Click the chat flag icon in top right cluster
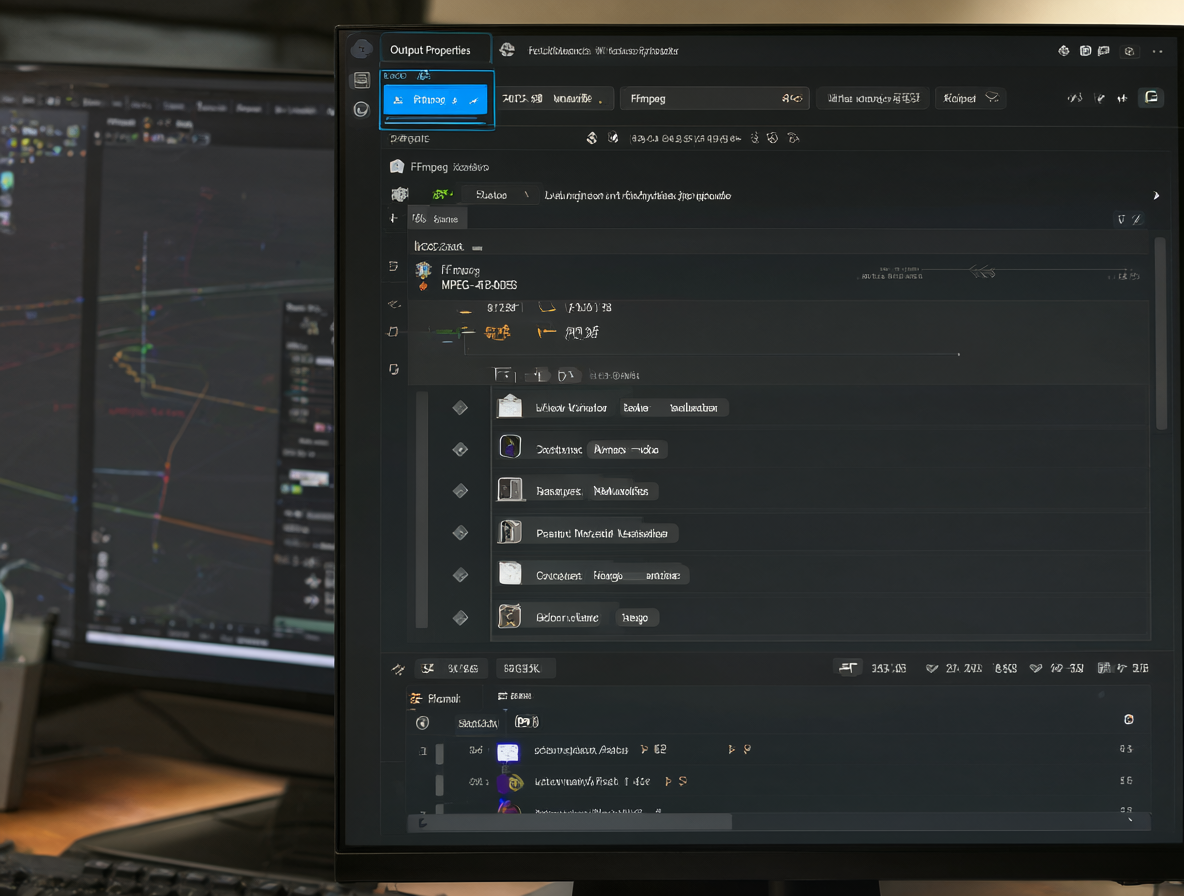The height and width of the screenshot is (896, 1184). 1104,51
